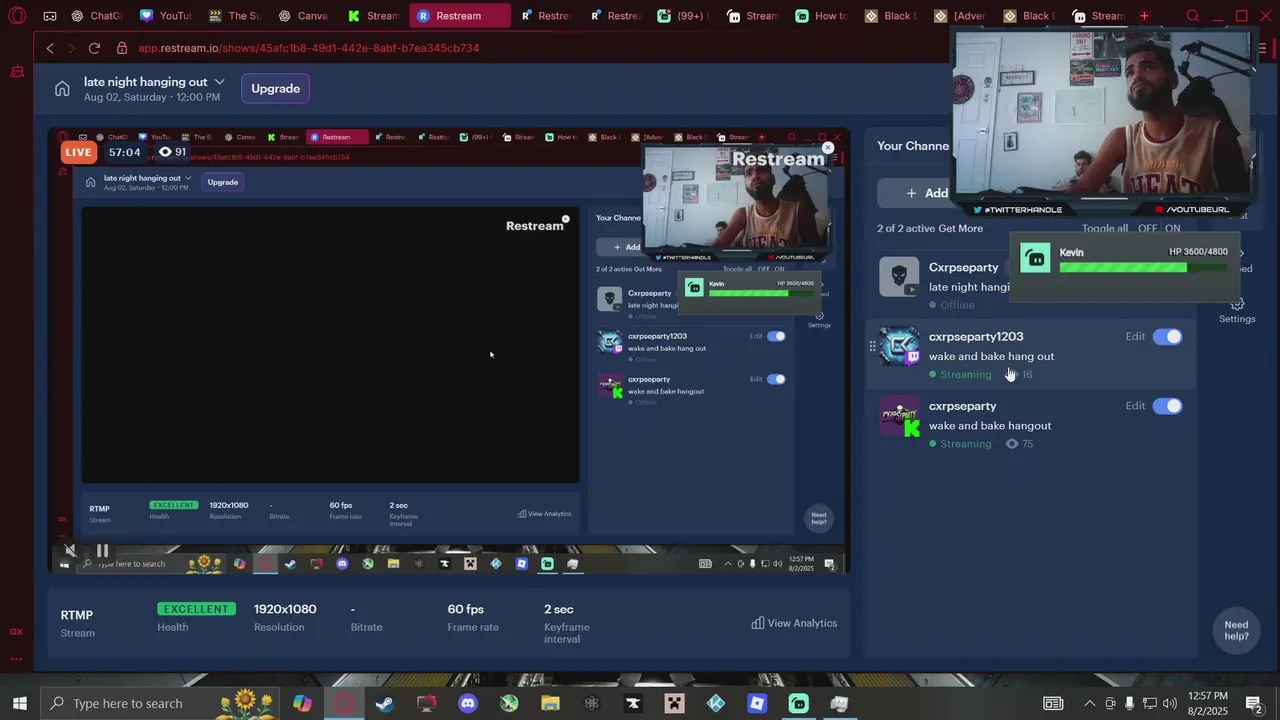1280x720 pixels.
Task: Open the Opera main menu logo
Action: (x=17, y=16)
